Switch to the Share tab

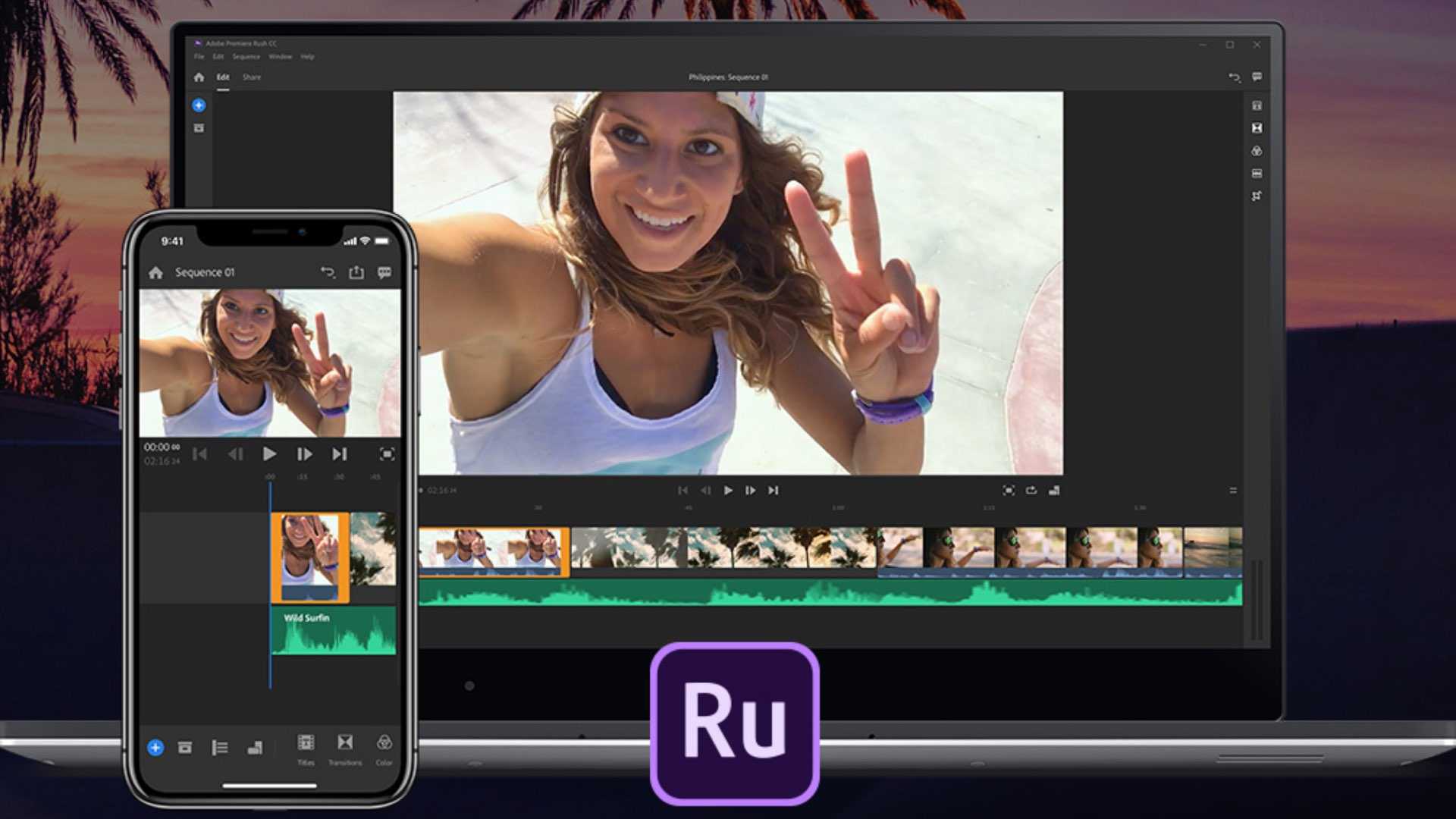pyautogui.click(x=252, y=77)
